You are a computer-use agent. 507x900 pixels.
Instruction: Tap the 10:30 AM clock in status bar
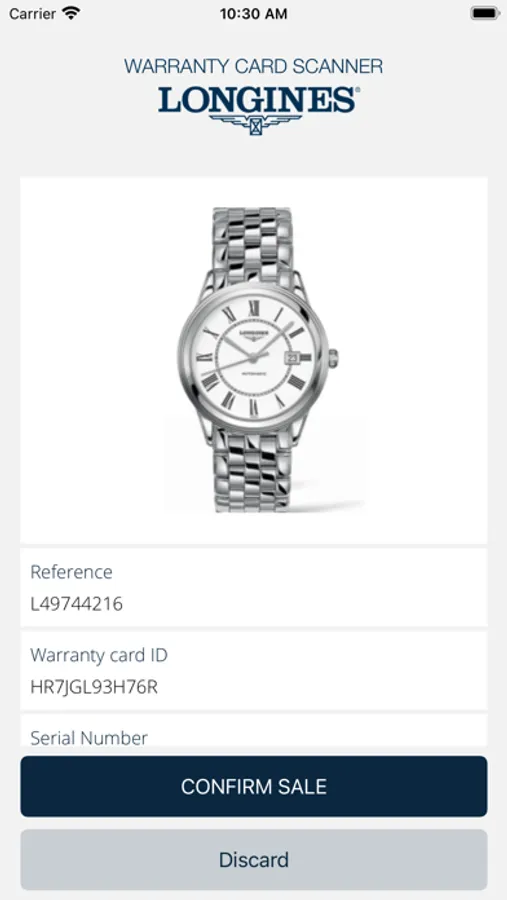(253, 14)
